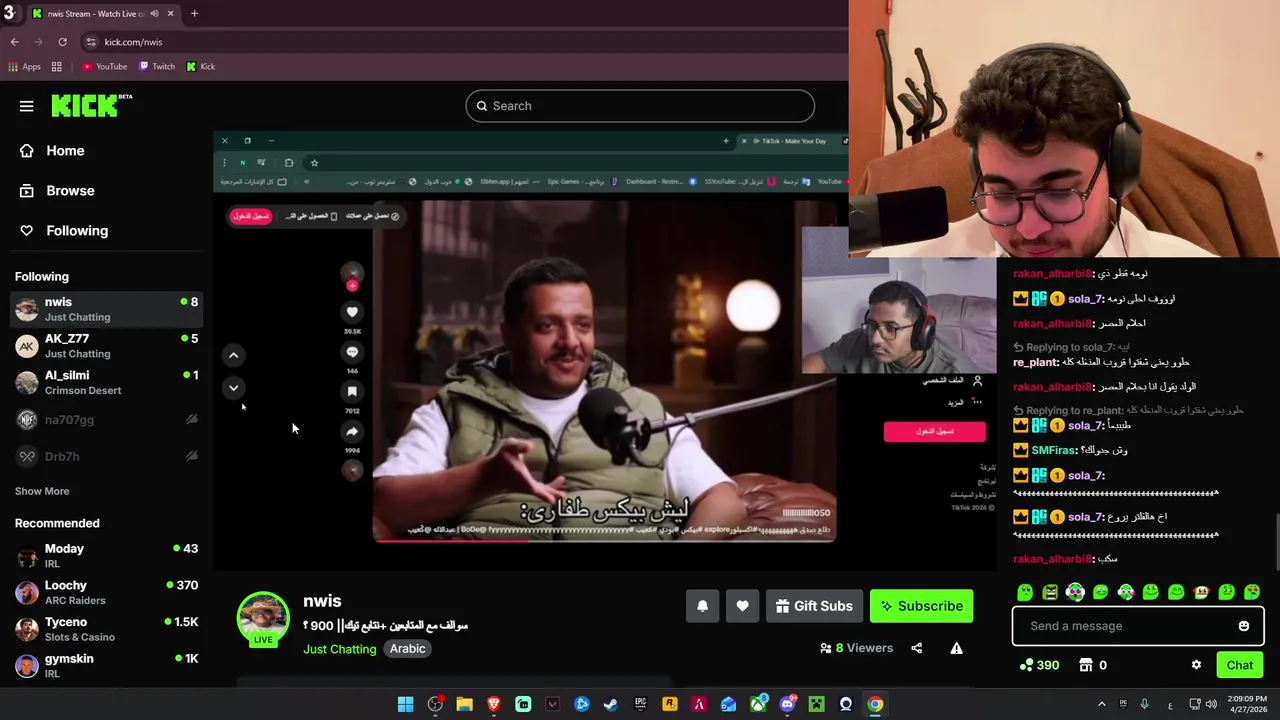Expand the list with Show More
The image size is (1280, 720).
(42, 491)
